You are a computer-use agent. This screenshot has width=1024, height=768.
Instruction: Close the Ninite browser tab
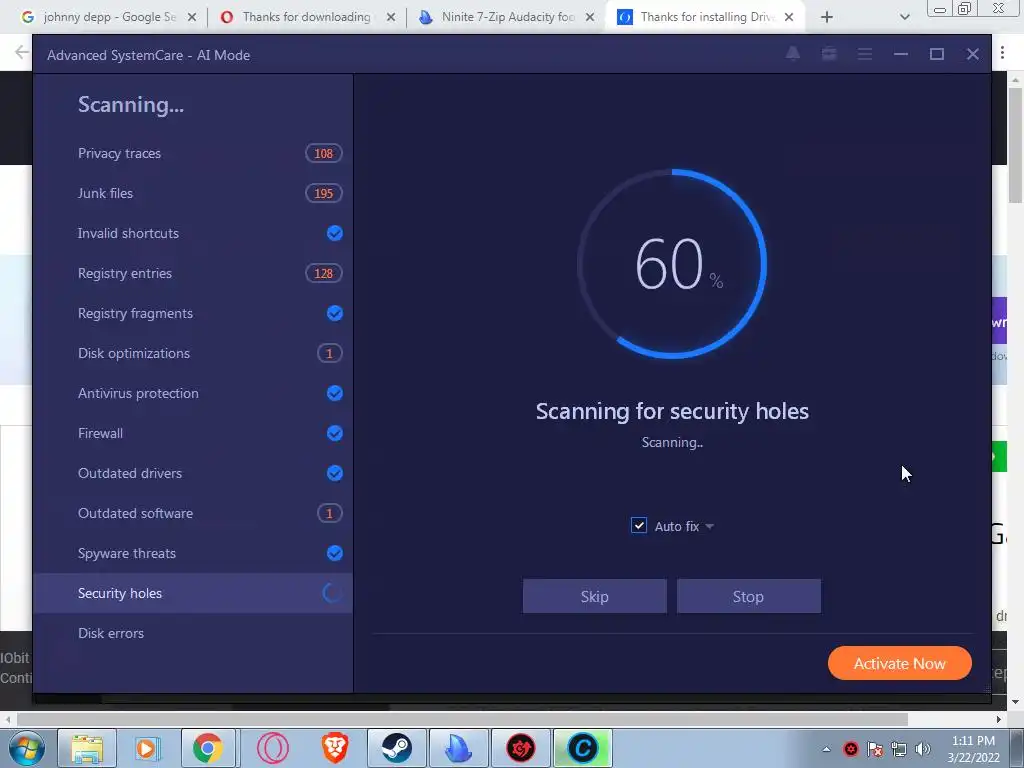(x=590, y=18)
